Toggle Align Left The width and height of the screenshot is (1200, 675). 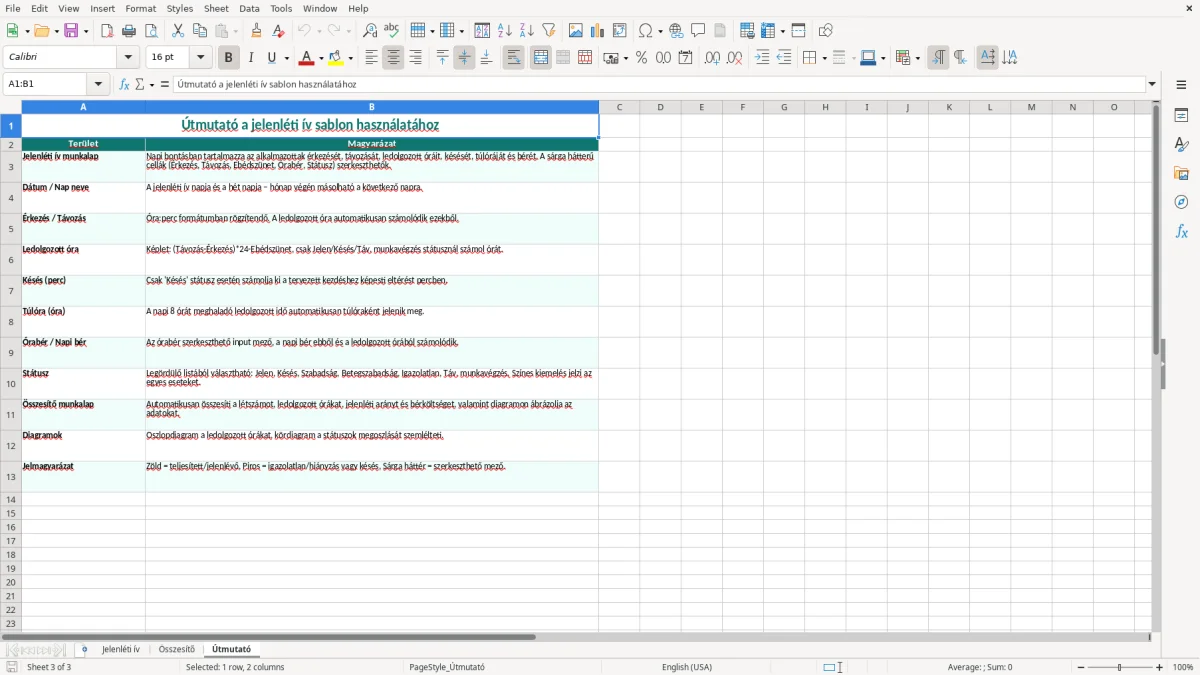click(371, 58)
